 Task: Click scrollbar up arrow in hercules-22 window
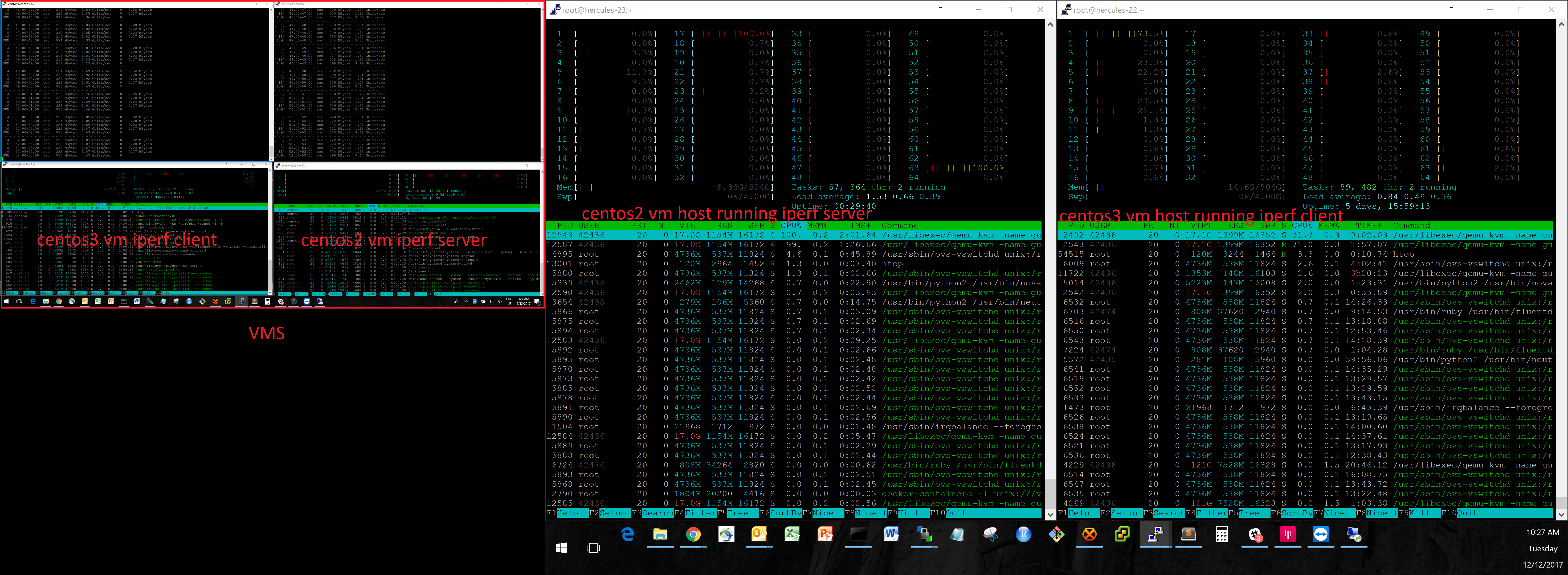coord(1561,24)
